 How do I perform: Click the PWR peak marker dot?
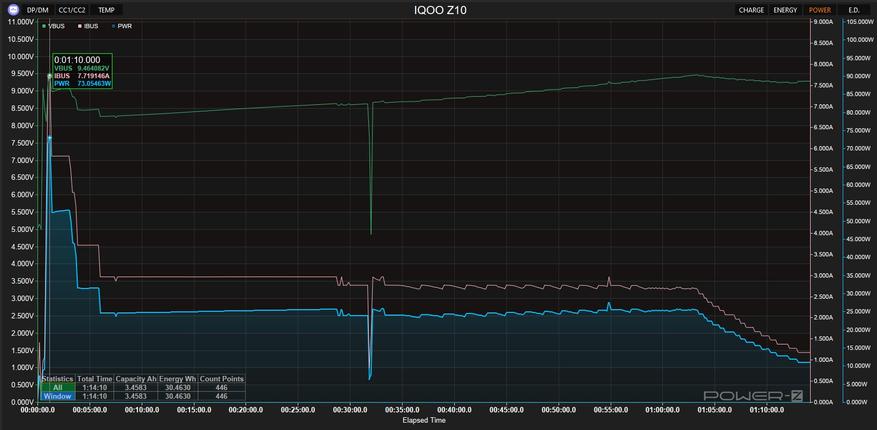click(x=49, y=138)
